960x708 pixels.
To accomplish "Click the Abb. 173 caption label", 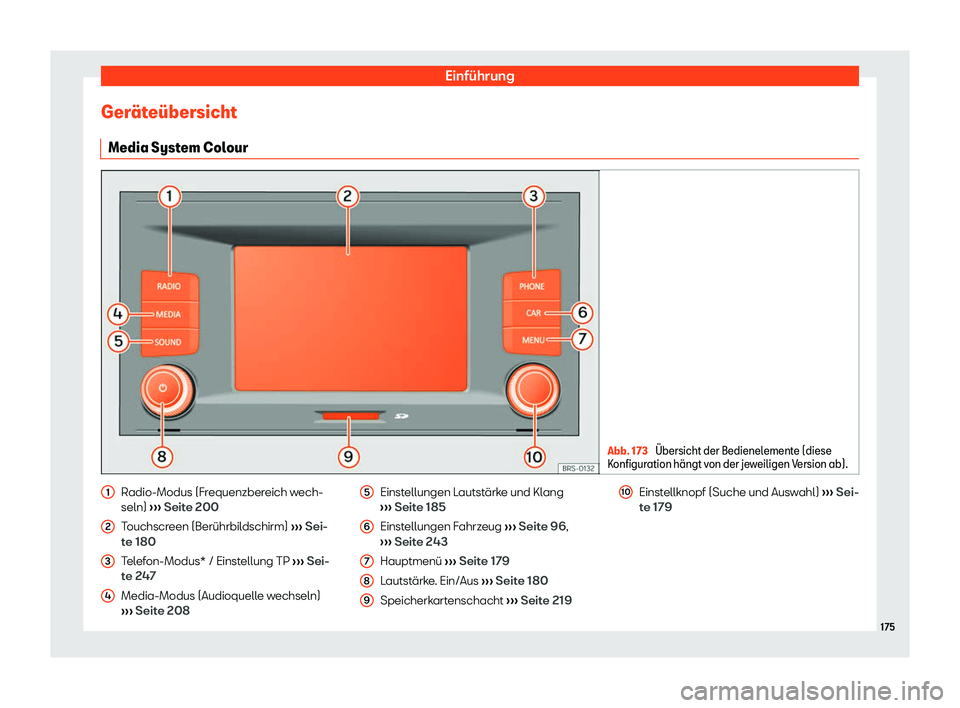I will click(x=627, y=451).
